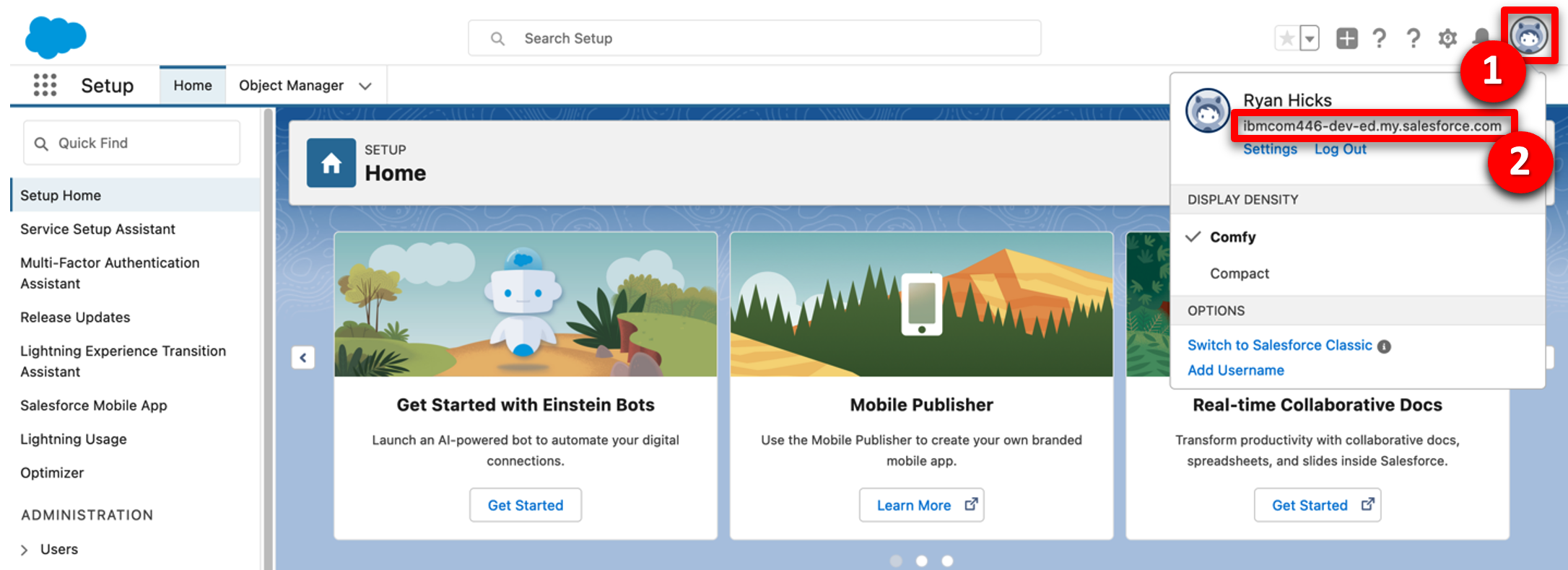Expand the Object Manager chevron dropdown
The width and height of the screenshot is (1568, 570).
point(365,86)
